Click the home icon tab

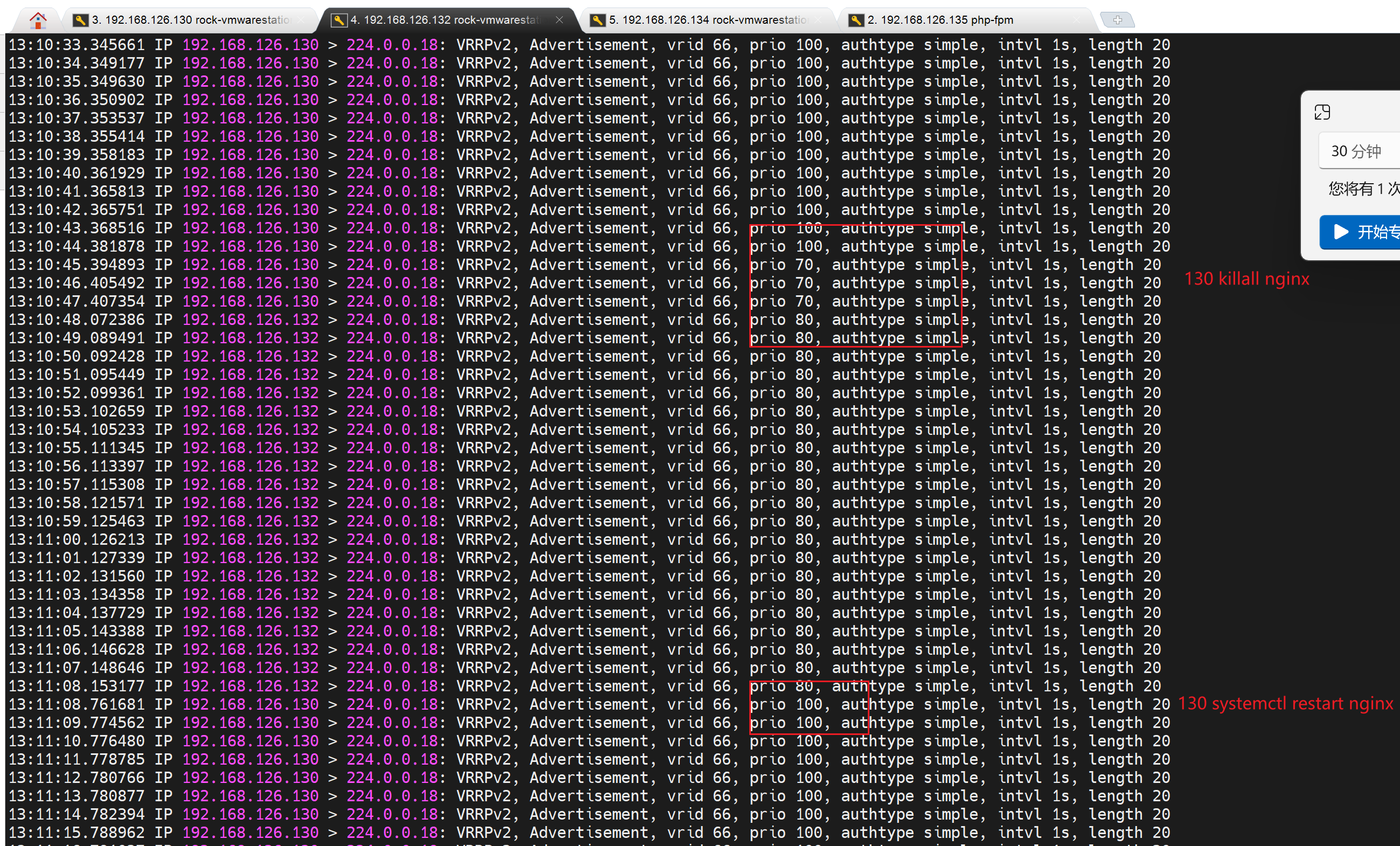[38, 20]
